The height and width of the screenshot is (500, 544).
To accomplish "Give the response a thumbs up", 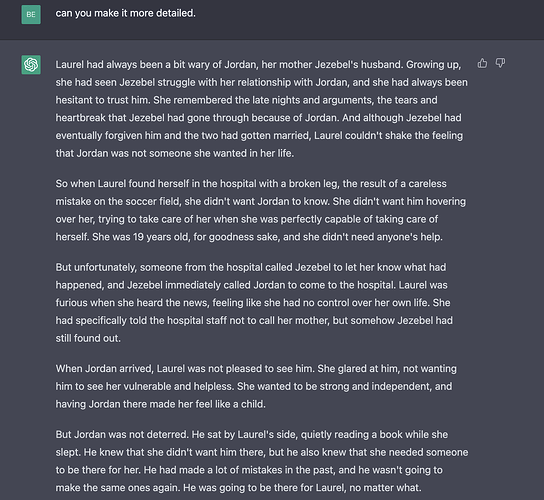I will pyautogui.click(x=482, y=63).
